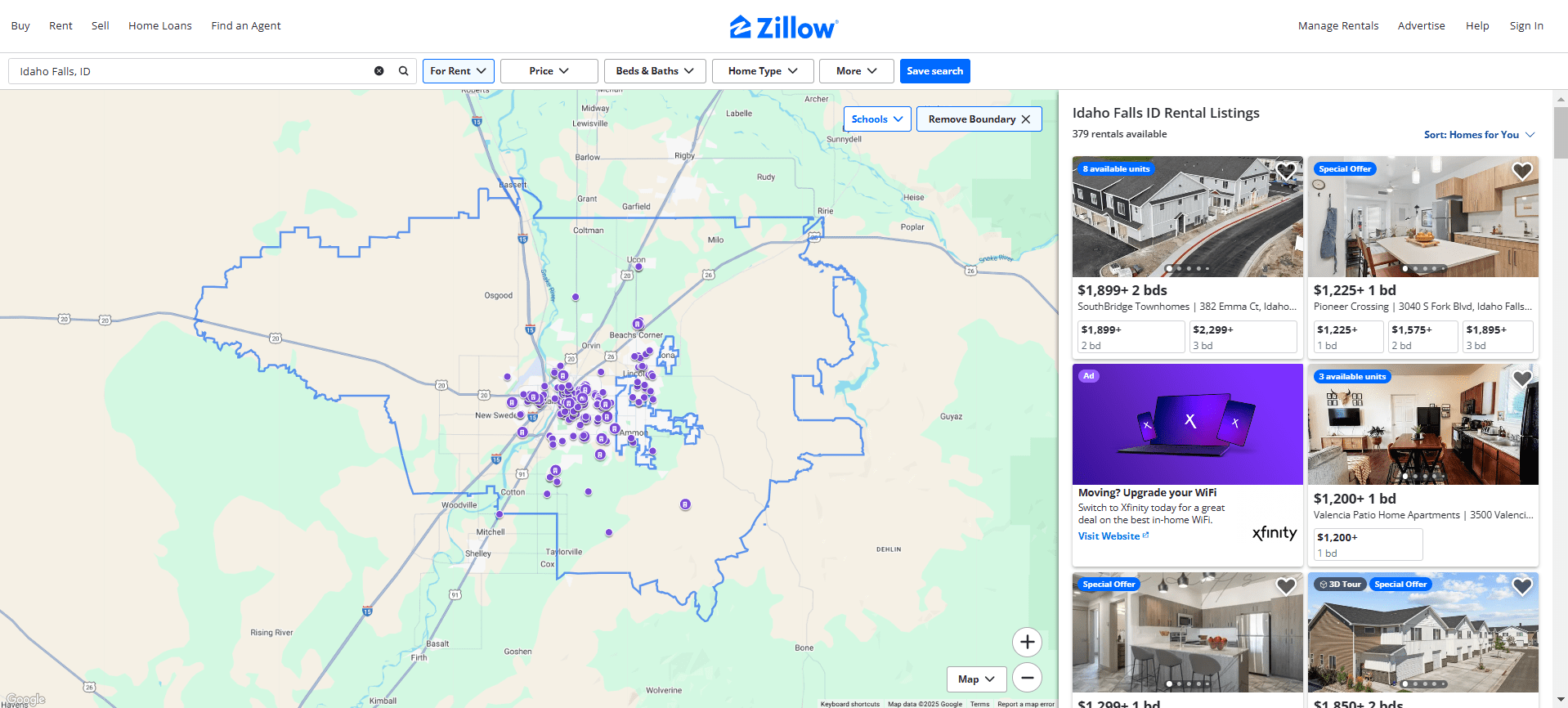Open the Buy menu
Screen dimensions: 1568x708
tap(20, 26)
